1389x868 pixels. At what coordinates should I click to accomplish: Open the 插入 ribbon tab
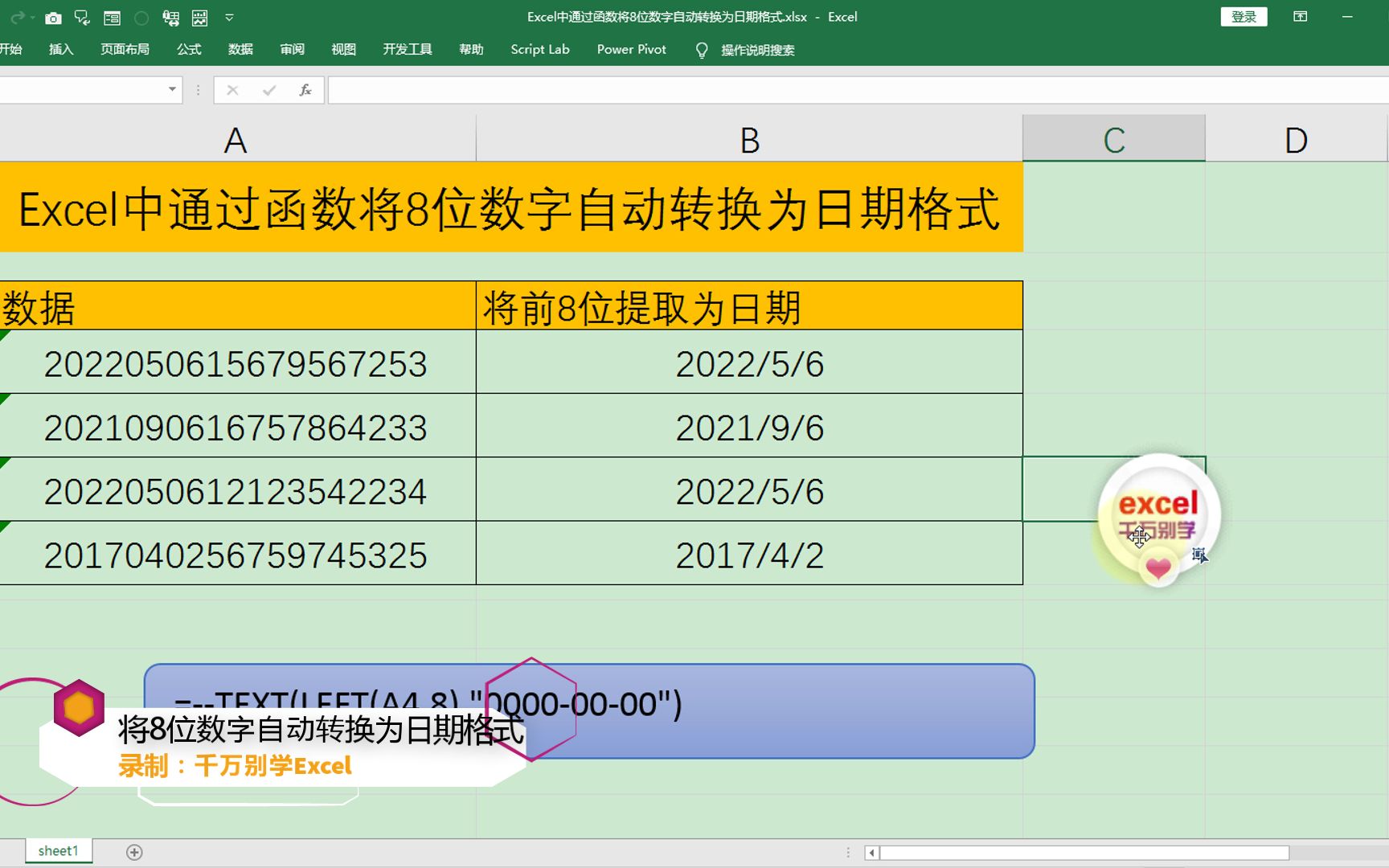[x=61, y=49]
